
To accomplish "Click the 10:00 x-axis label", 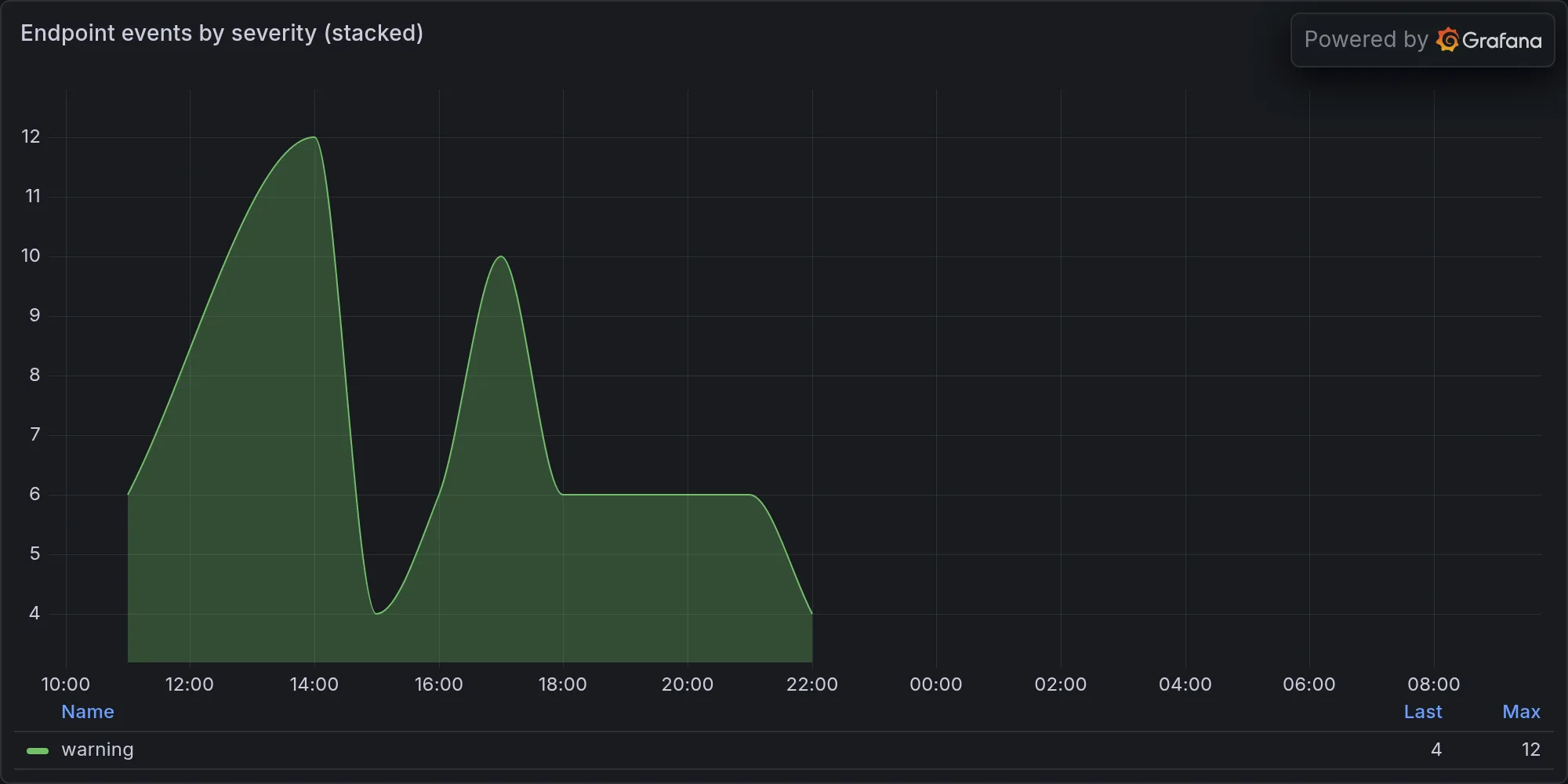I will [x=66, y=684].
